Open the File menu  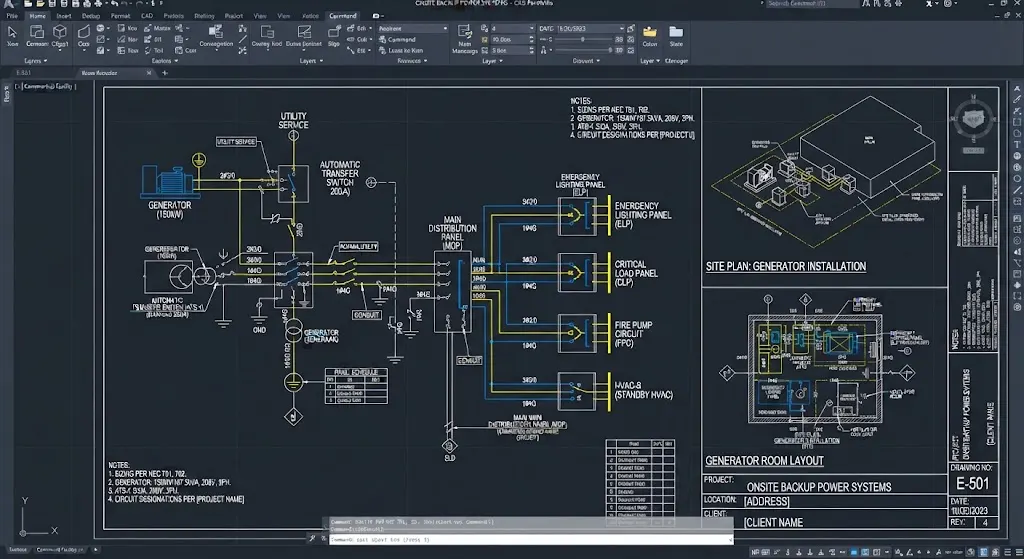[x=12, y=16]
